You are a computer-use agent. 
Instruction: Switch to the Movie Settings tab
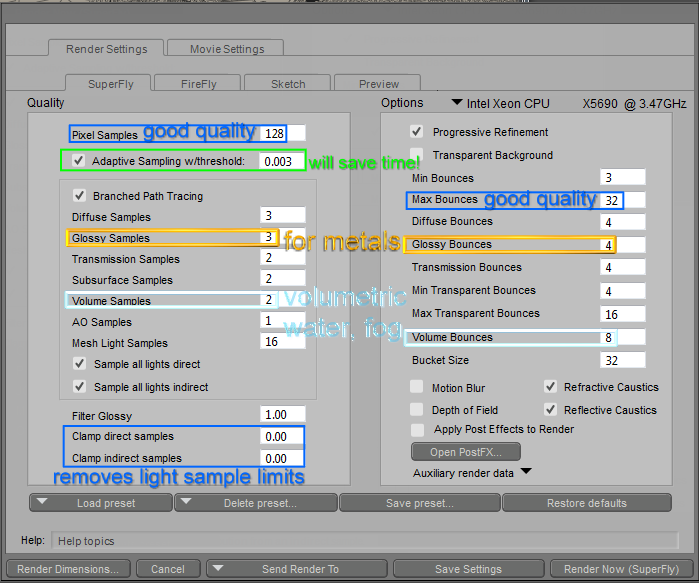point(227,49)
